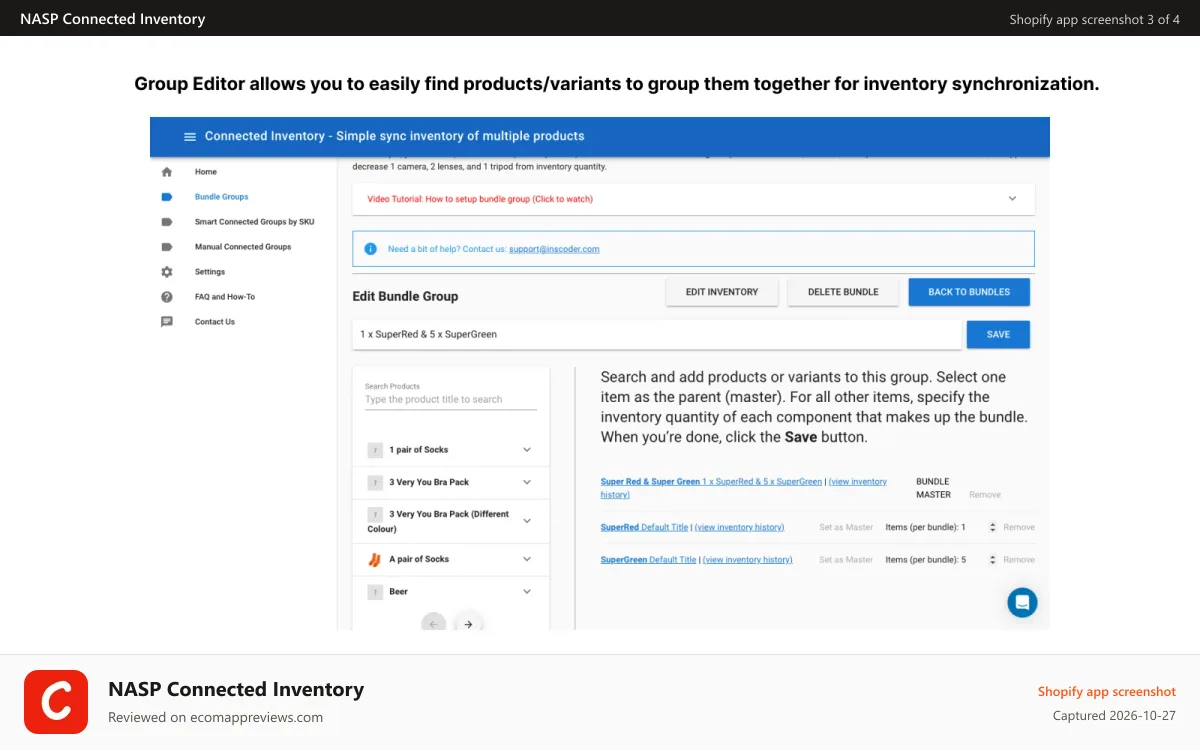Click the EDIT INVENTORY button
Viewport: 1200px width, 750px height.
[722, 292]
